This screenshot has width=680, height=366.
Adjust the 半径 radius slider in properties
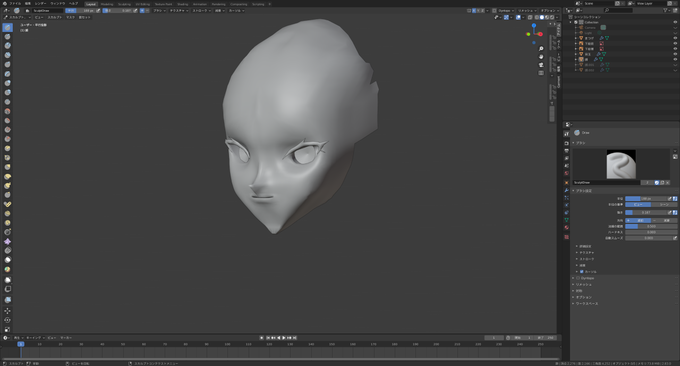tap(646, 199)
